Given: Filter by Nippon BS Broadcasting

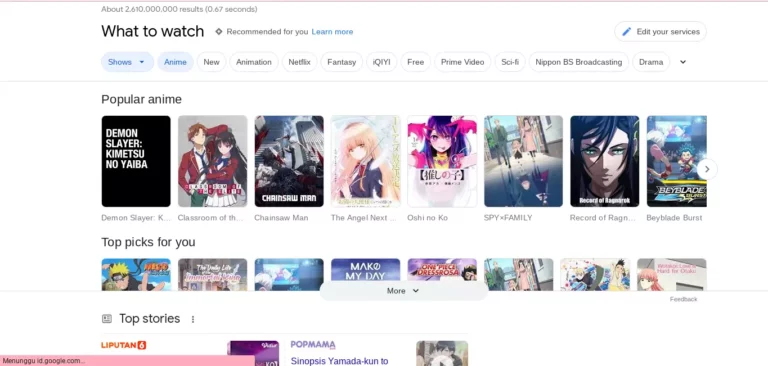Looking at the screenshot, I should point(578,62).
